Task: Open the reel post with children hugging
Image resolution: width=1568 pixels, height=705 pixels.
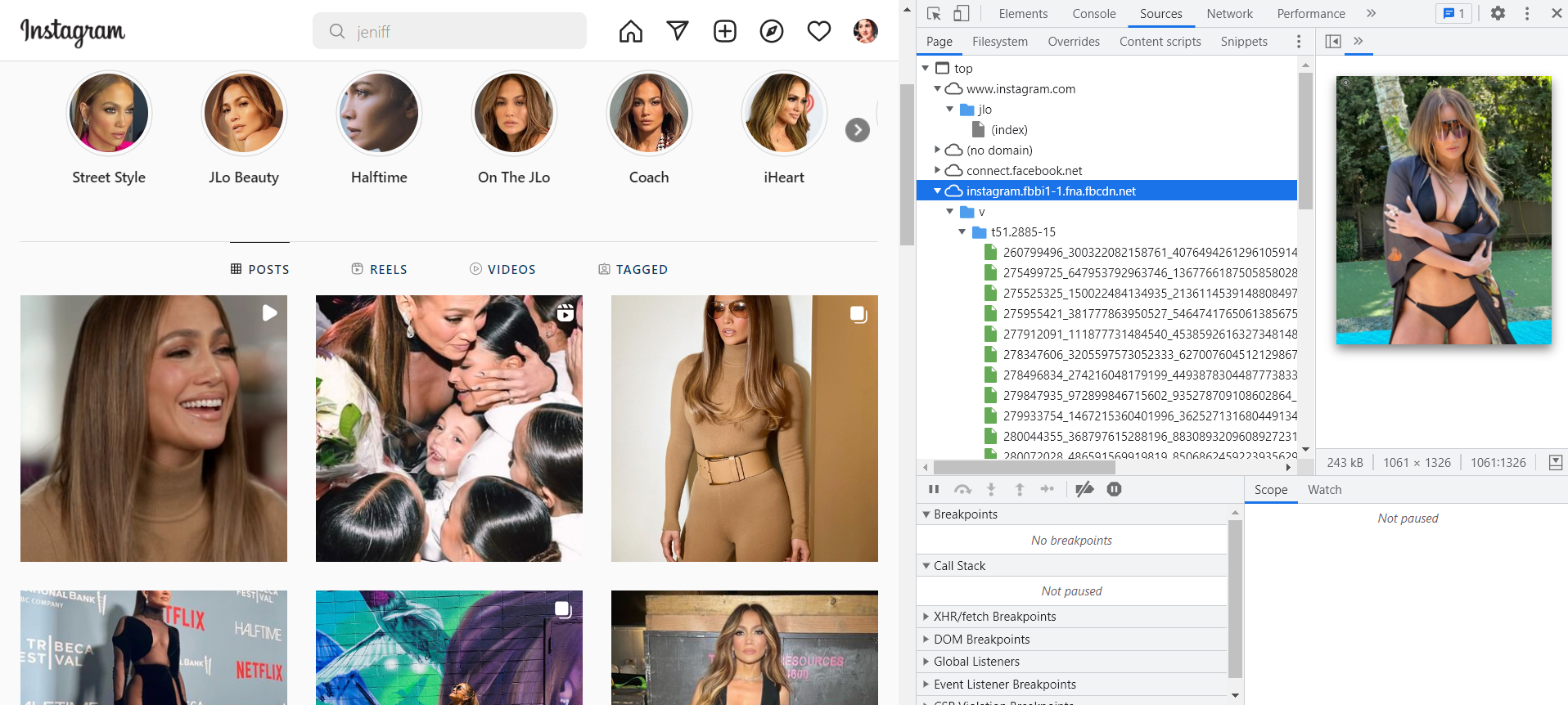Action: (449, 429)
